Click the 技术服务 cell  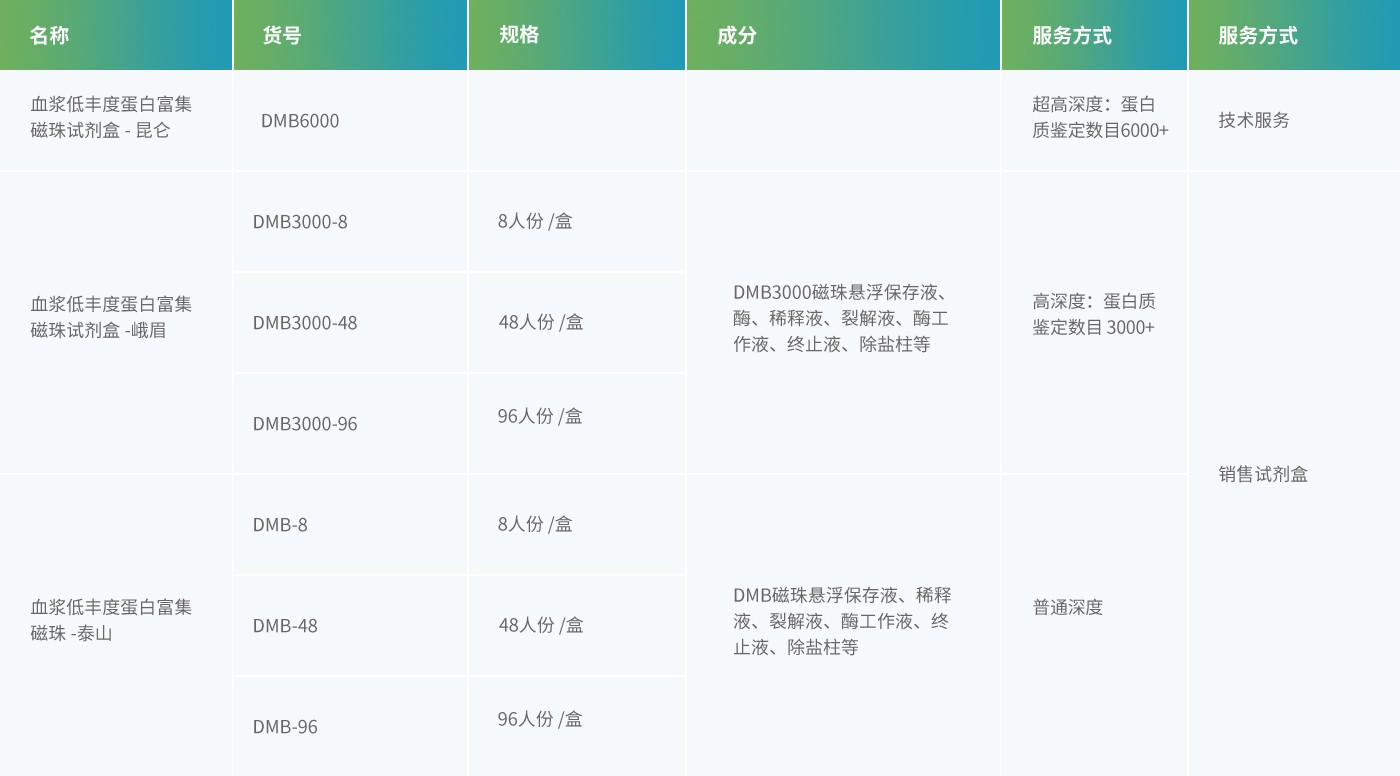point(1254,120)
